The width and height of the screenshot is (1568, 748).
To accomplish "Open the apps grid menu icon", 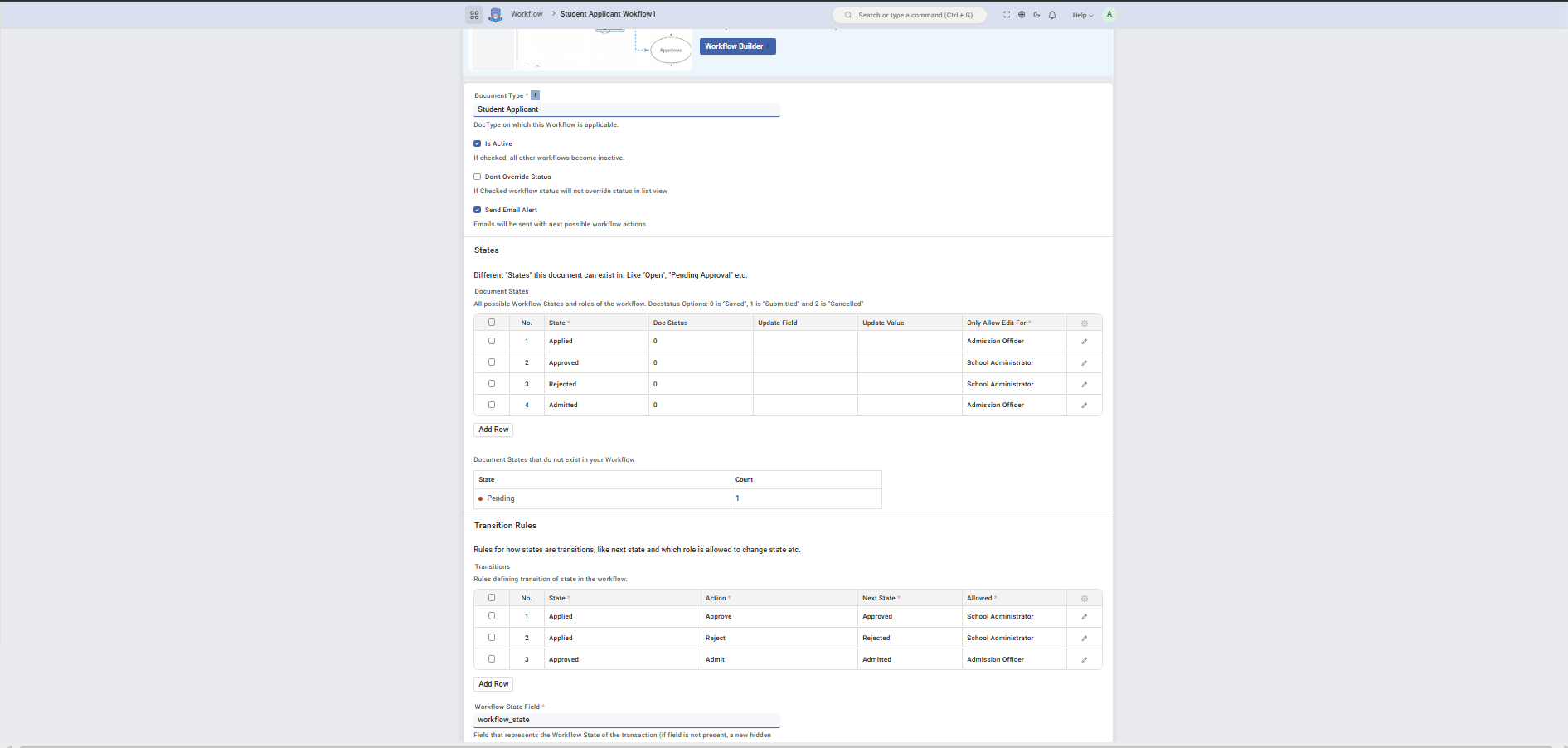I will pyautogui.click(x=474, y=15).
